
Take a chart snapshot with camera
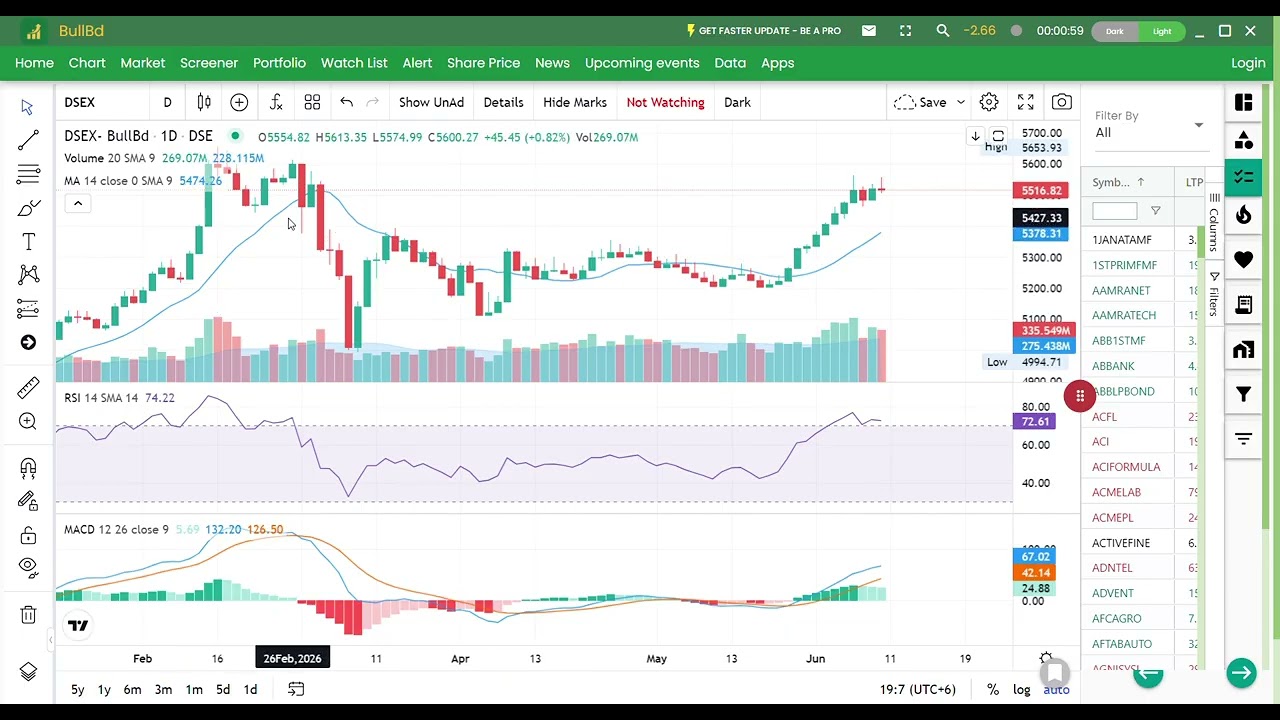pos(1062,102)
